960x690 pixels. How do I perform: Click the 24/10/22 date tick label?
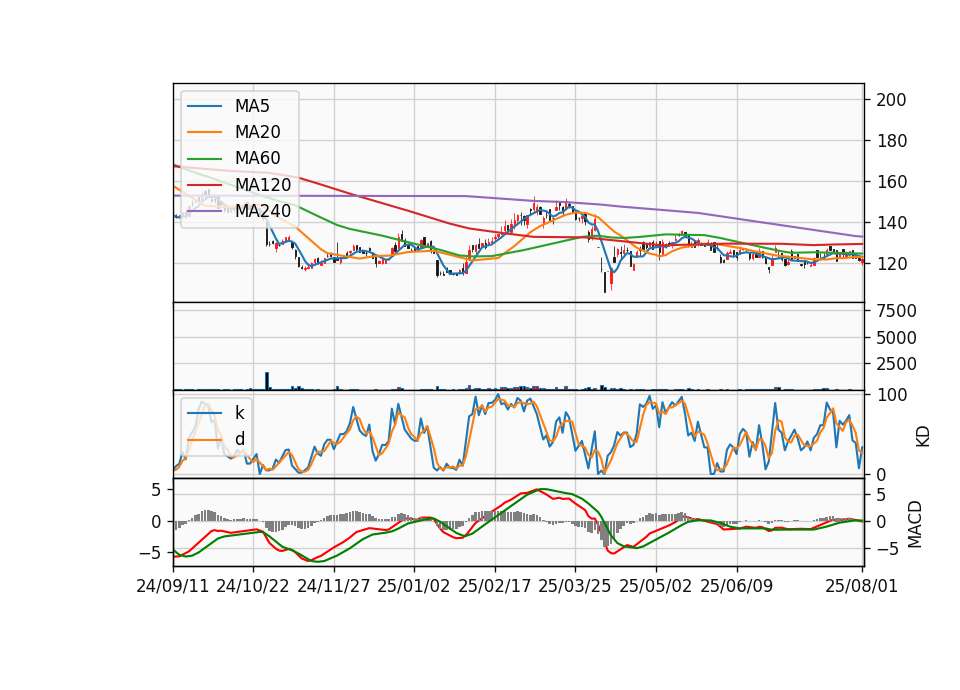253,586
